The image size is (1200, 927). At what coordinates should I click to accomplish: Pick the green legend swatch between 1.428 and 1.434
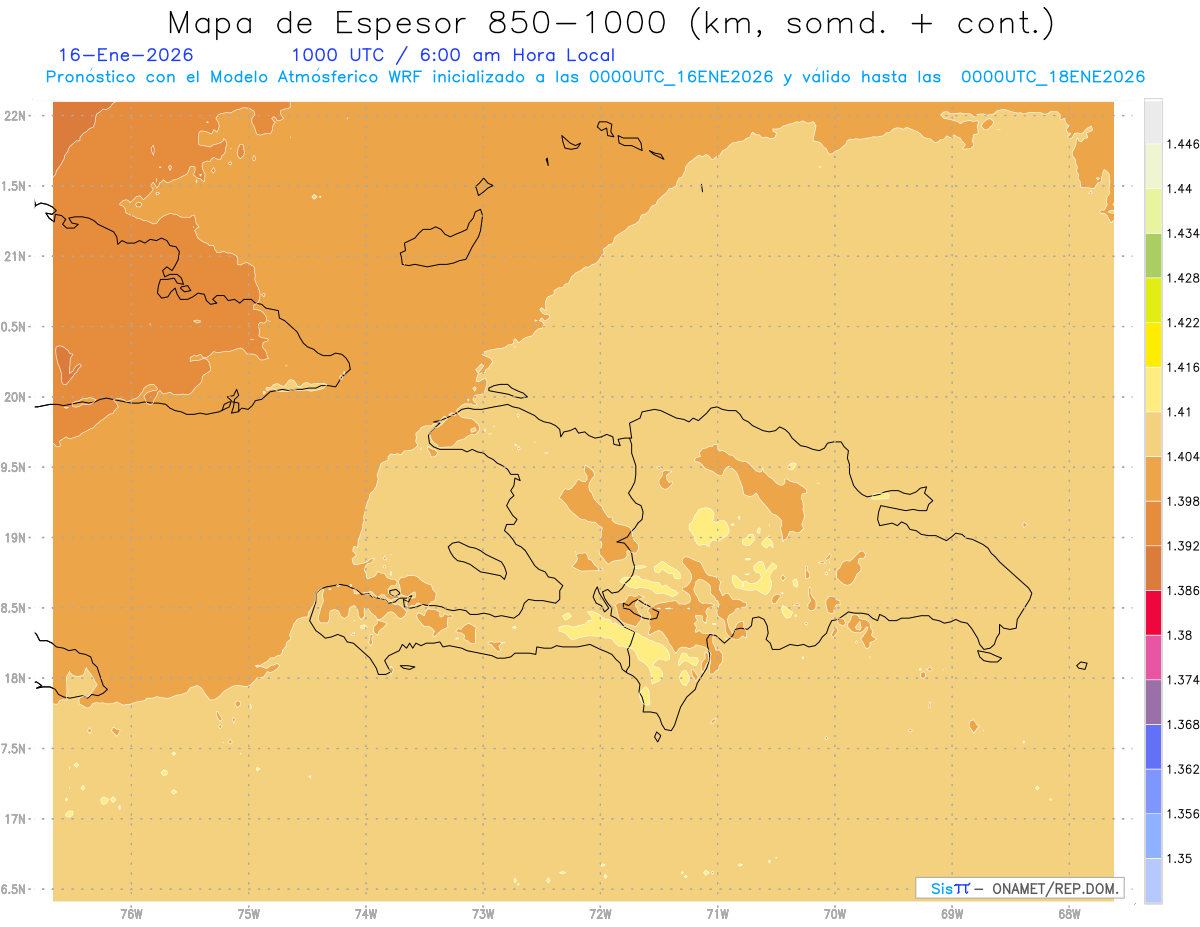[x=1153, y=255]
